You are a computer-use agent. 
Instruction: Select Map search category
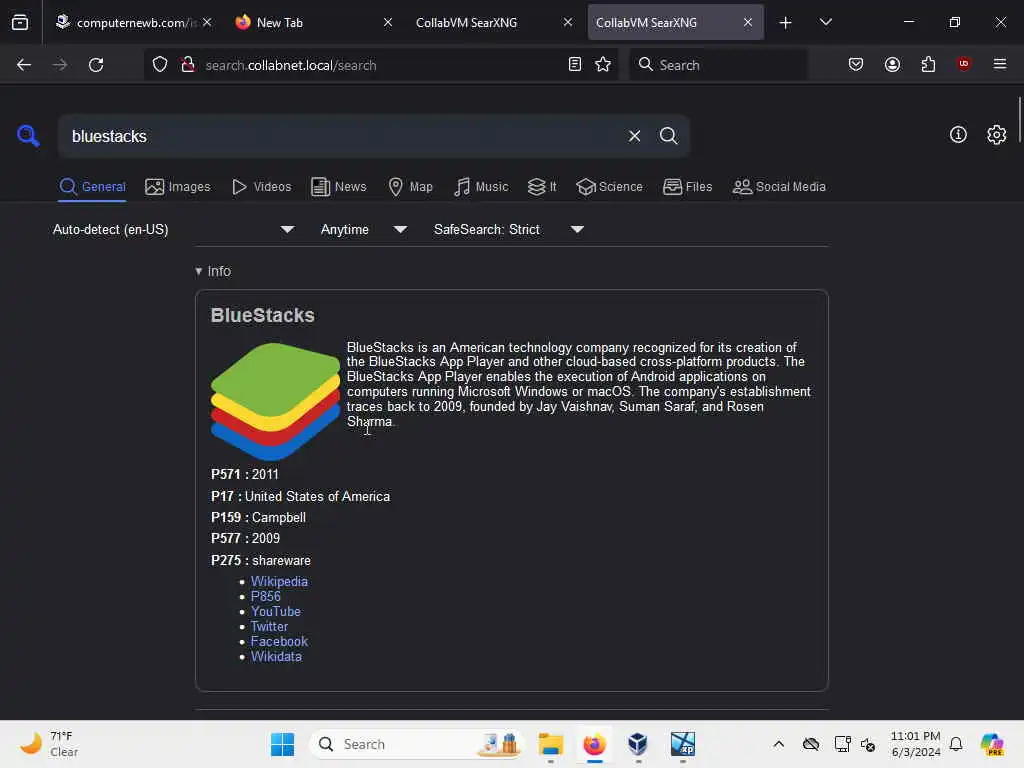410,187
